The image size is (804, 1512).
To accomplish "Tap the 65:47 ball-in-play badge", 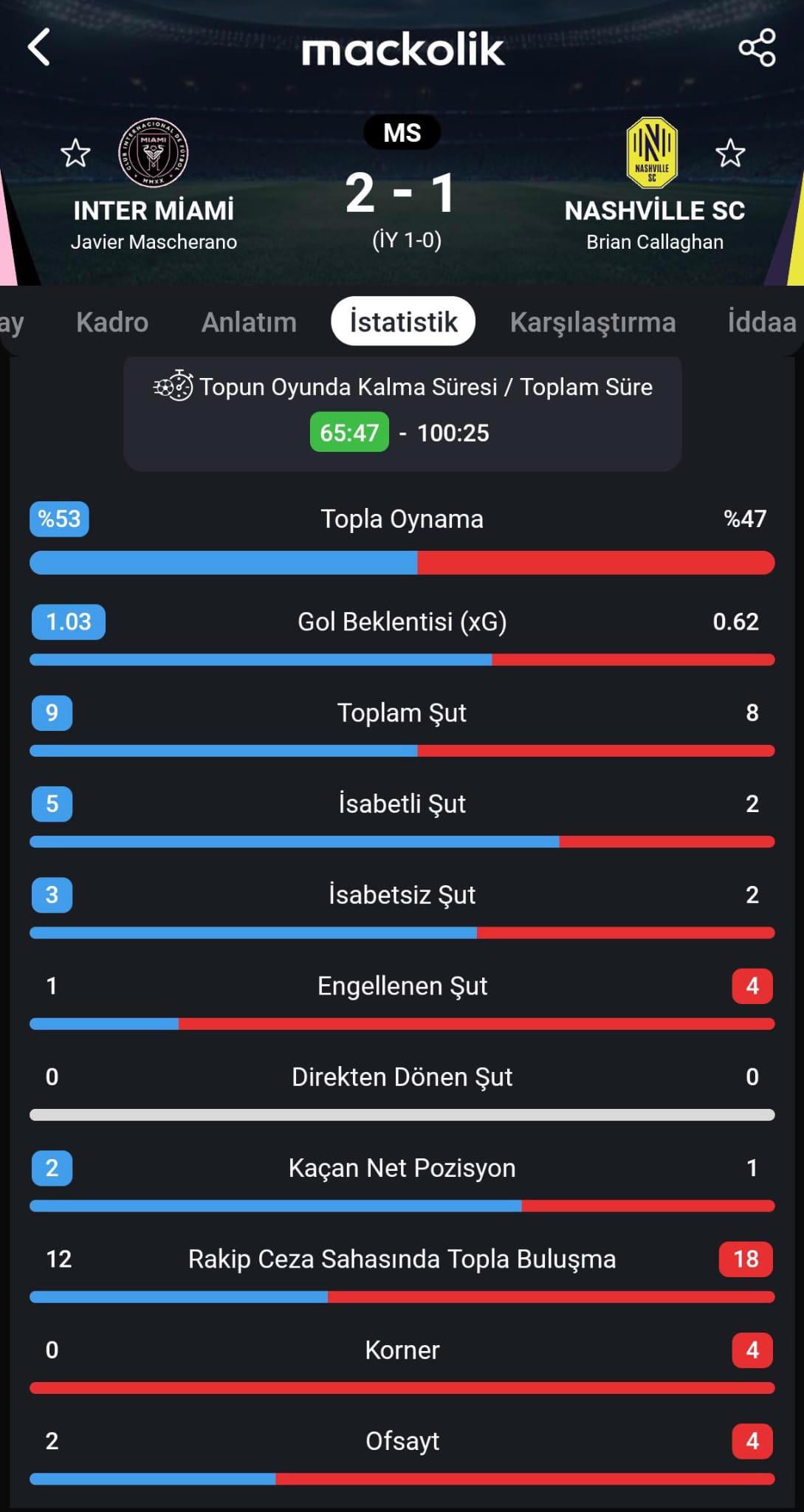I will [x=349, y=432].
